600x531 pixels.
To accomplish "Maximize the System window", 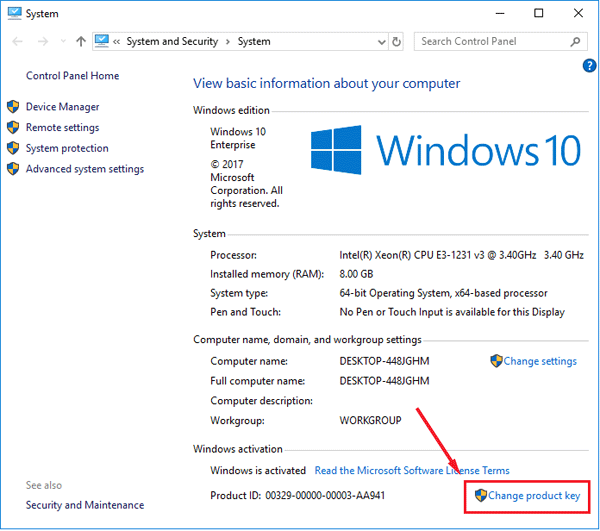I will [x=539, y=13].
